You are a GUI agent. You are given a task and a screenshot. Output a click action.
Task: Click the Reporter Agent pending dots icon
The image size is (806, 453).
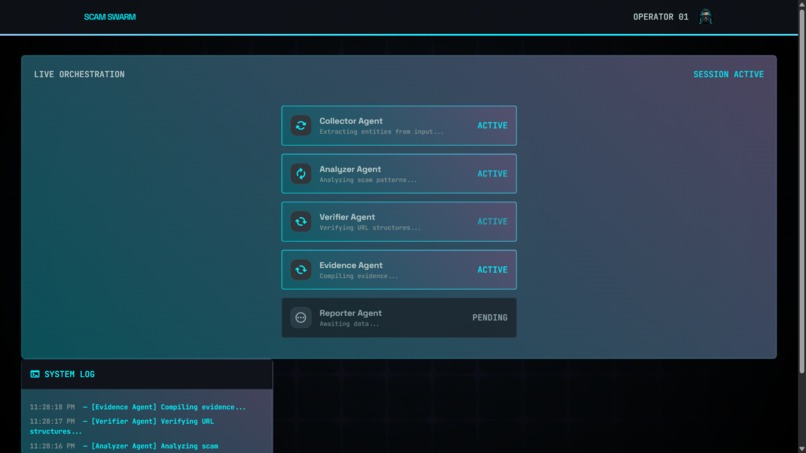pos(301,318)
